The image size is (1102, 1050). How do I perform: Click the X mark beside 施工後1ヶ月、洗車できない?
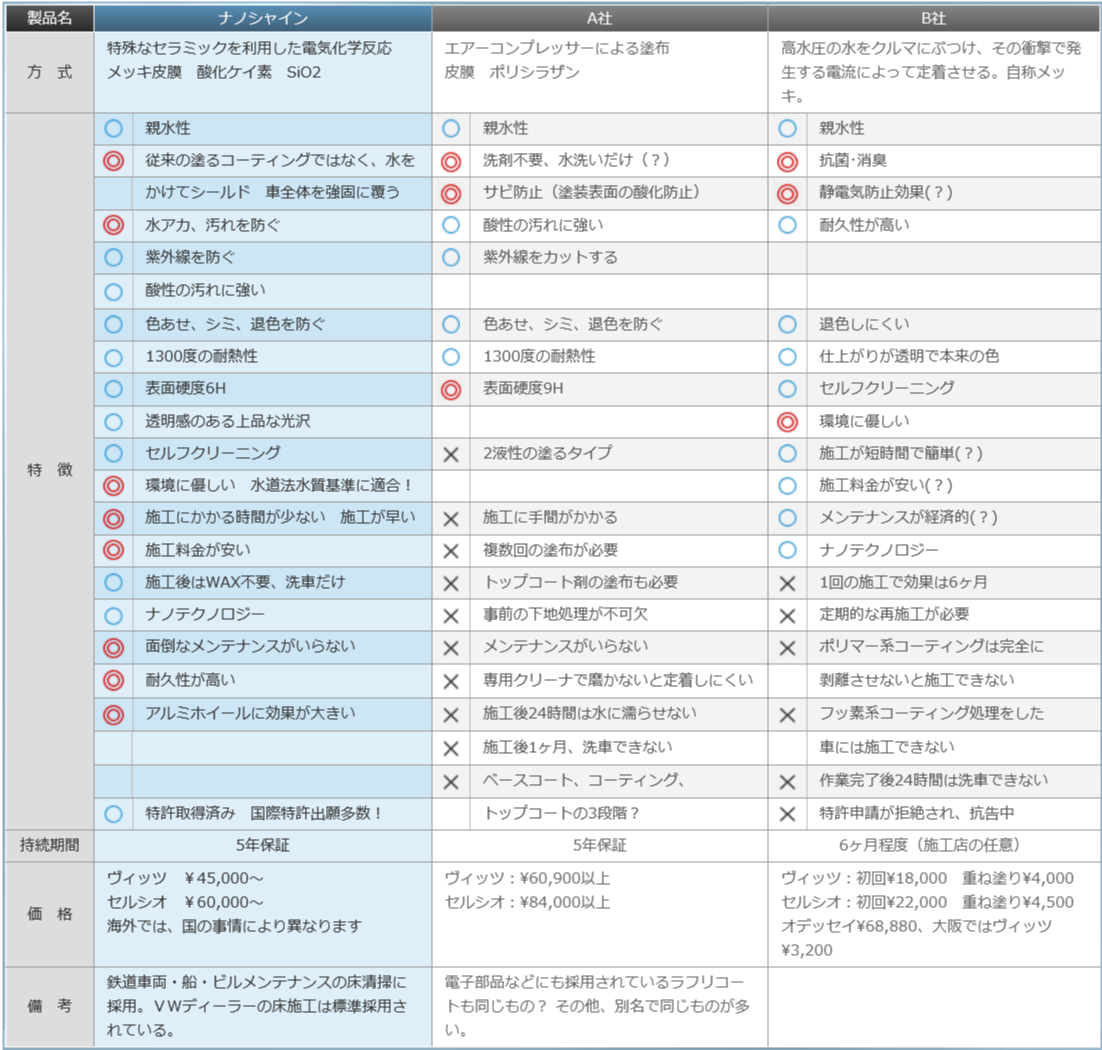[451, 748]
